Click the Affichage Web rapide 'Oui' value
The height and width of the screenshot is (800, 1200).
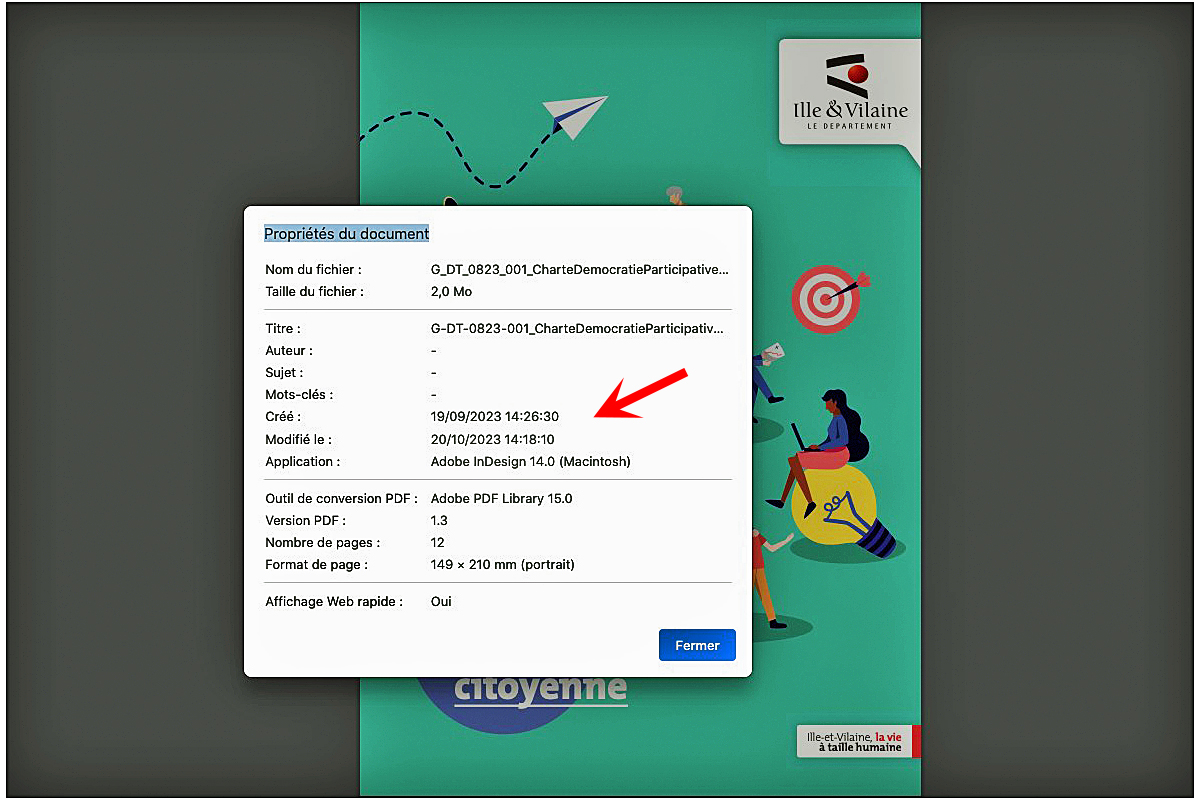(x=441, y=601)
